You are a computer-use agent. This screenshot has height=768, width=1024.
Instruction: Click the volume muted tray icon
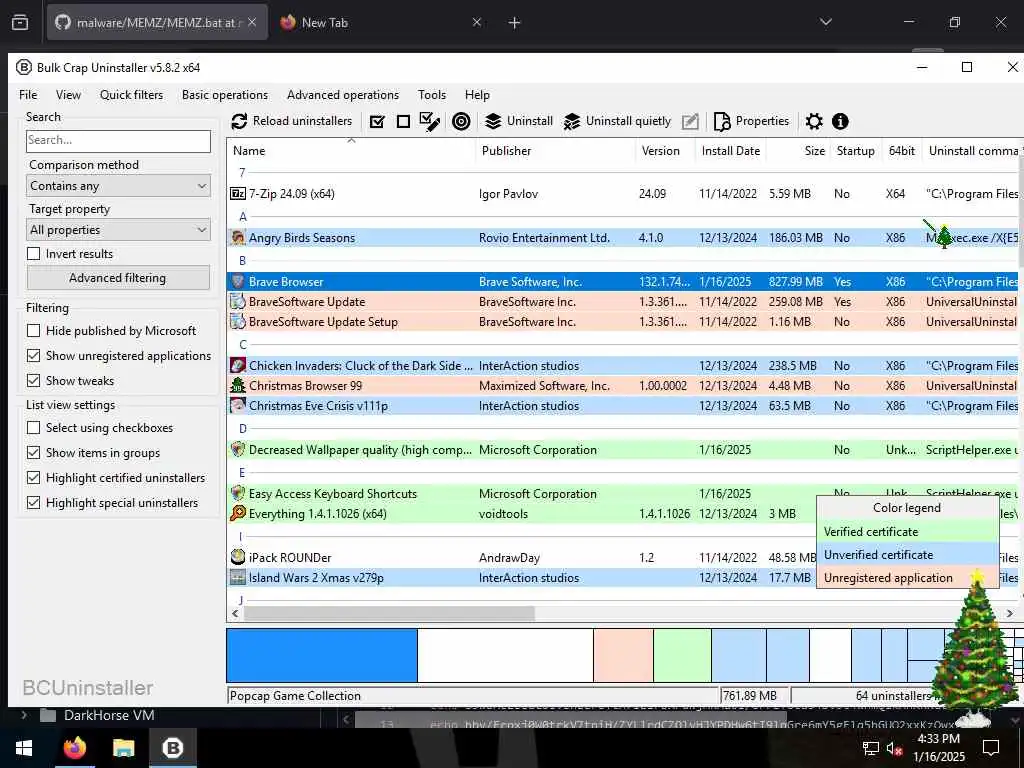coord(895,748)
